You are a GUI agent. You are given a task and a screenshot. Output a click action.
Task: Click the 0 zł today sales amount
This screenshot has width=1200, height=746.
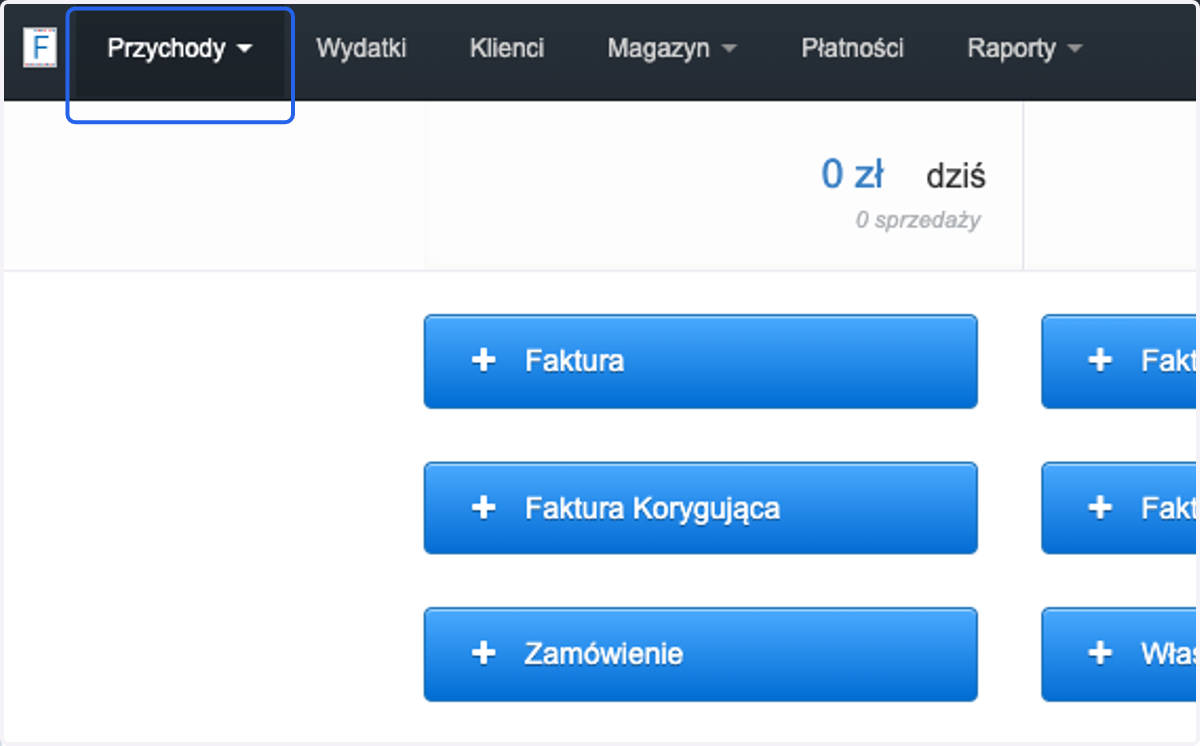tap(852, 175)
